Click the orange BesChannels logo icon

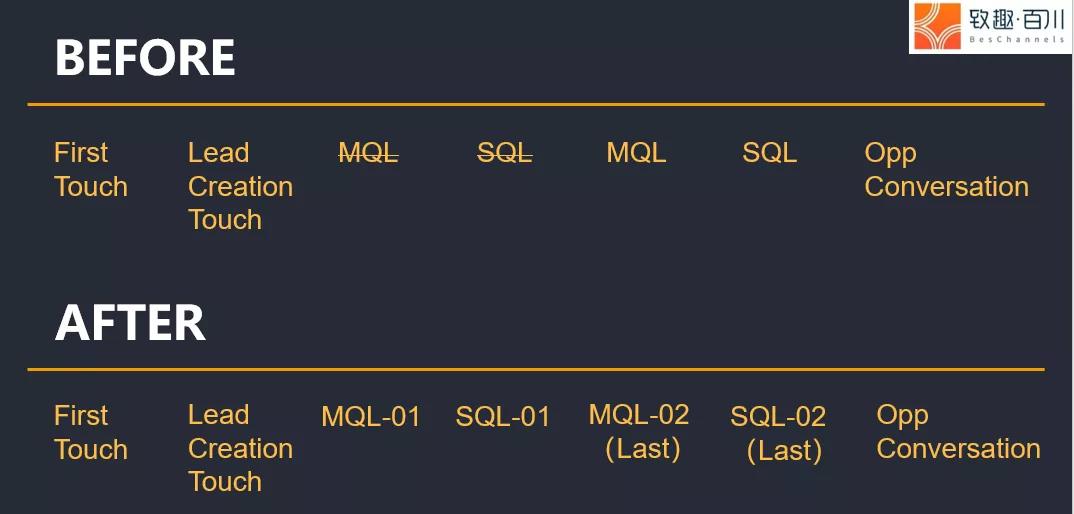pos(937,26)
